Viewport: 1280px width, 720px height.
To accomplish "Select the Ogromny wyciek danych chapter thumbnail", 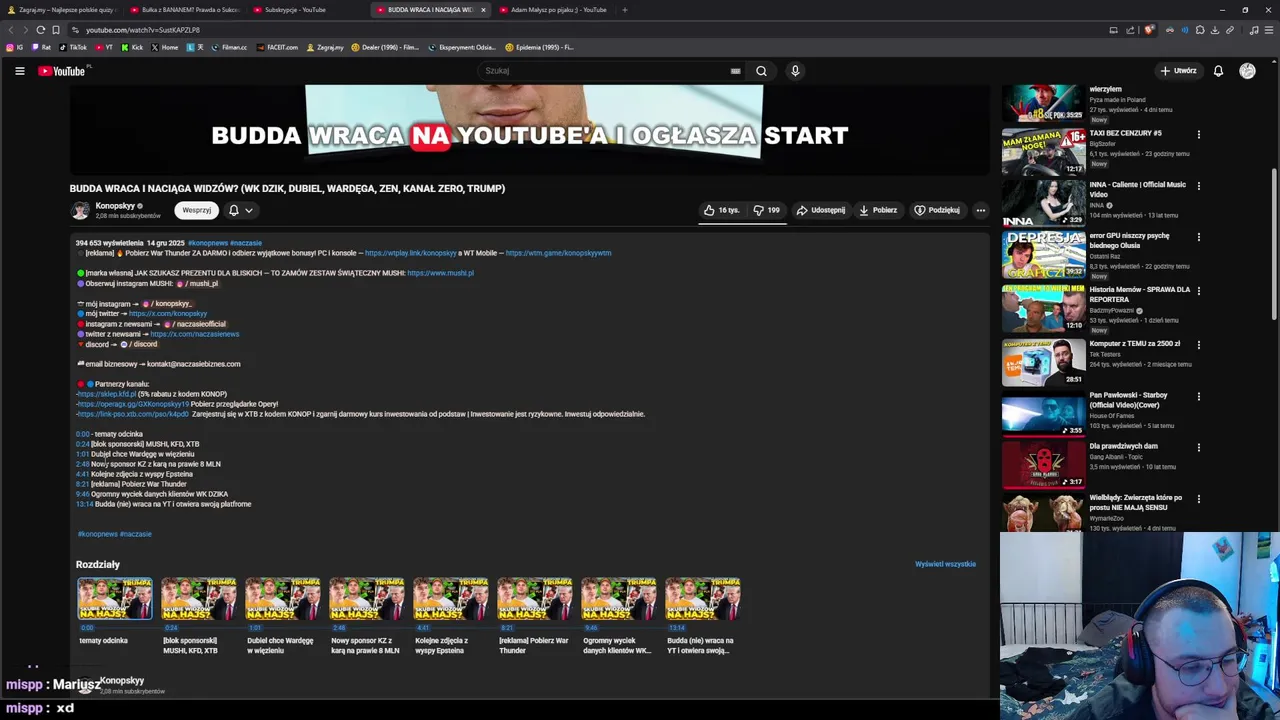I will (x=619, y=598).
